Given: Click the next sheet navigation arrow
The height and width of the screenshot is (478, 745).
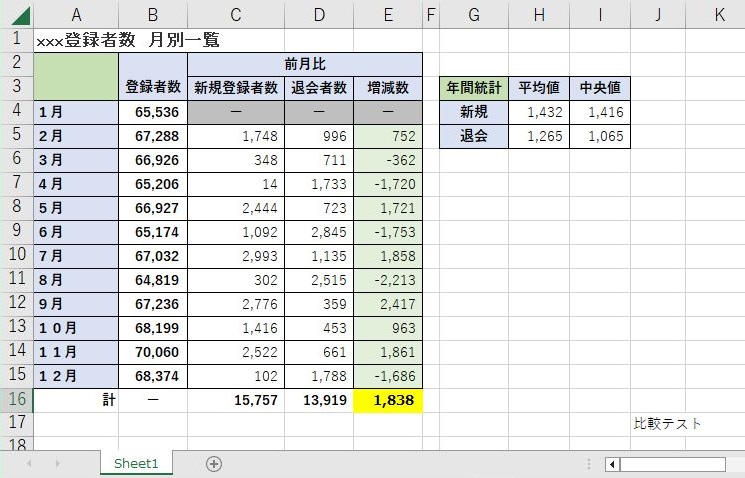Looking at the screenshot, I should [57, 464].
